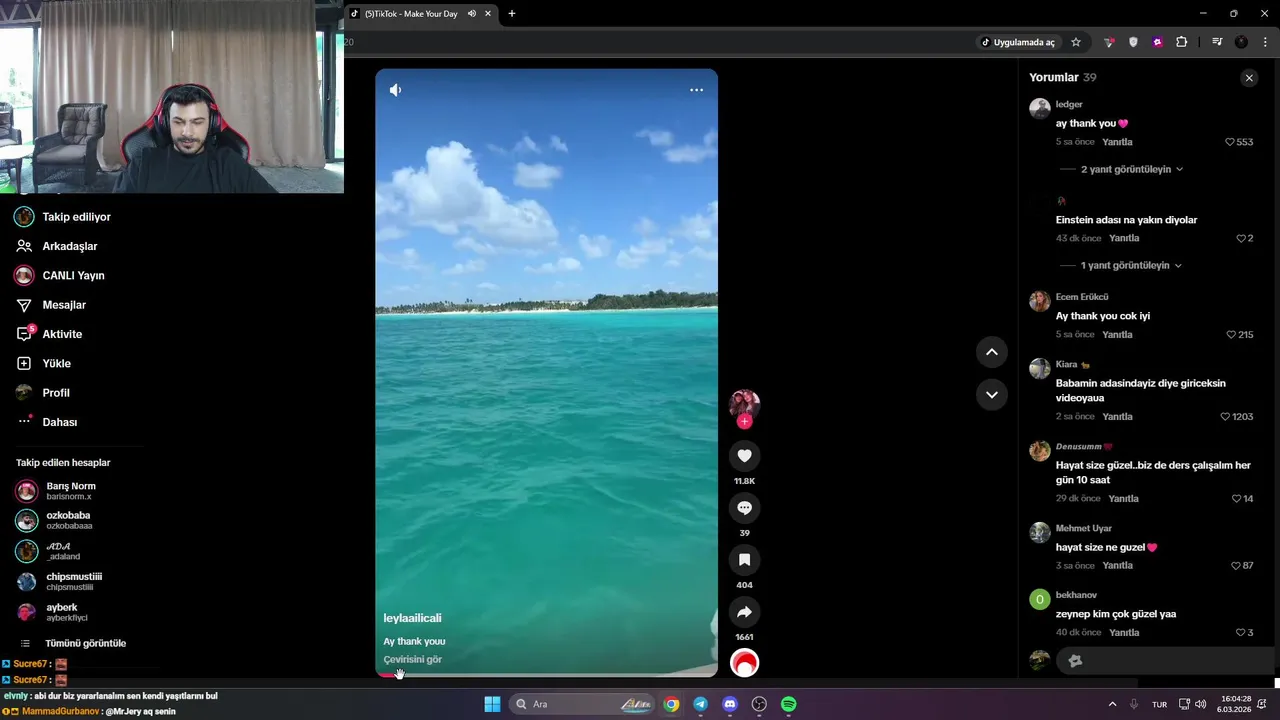Mute the TikTok video sound

395,90
